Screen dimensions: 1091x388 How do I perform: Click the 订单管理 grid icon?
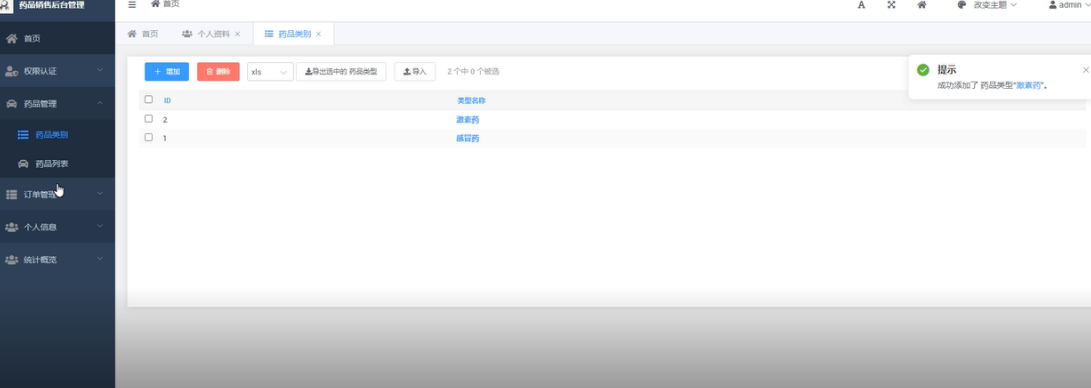[11, 195]
